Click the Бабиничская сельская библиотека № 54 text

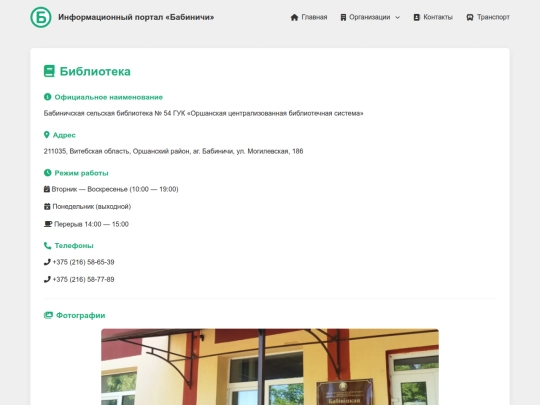point(203,113)
